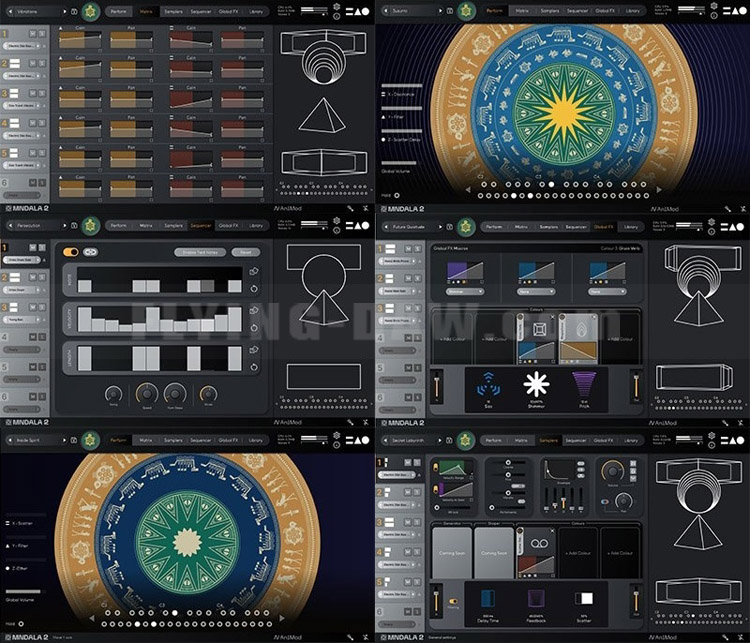750x643 pixels.
Task: Click the Shimmer asterisk macro icon
Action: (536, 384)
